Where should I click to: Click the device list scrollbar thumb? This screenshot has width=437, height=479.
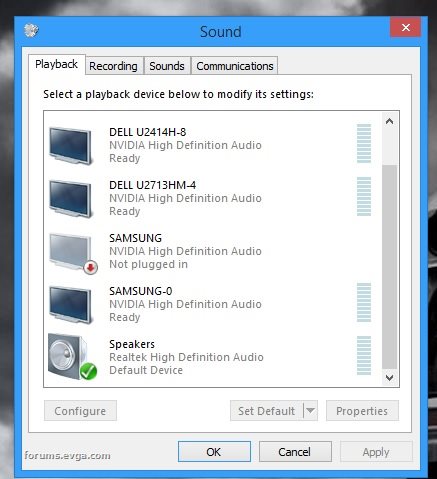point(389,267)
